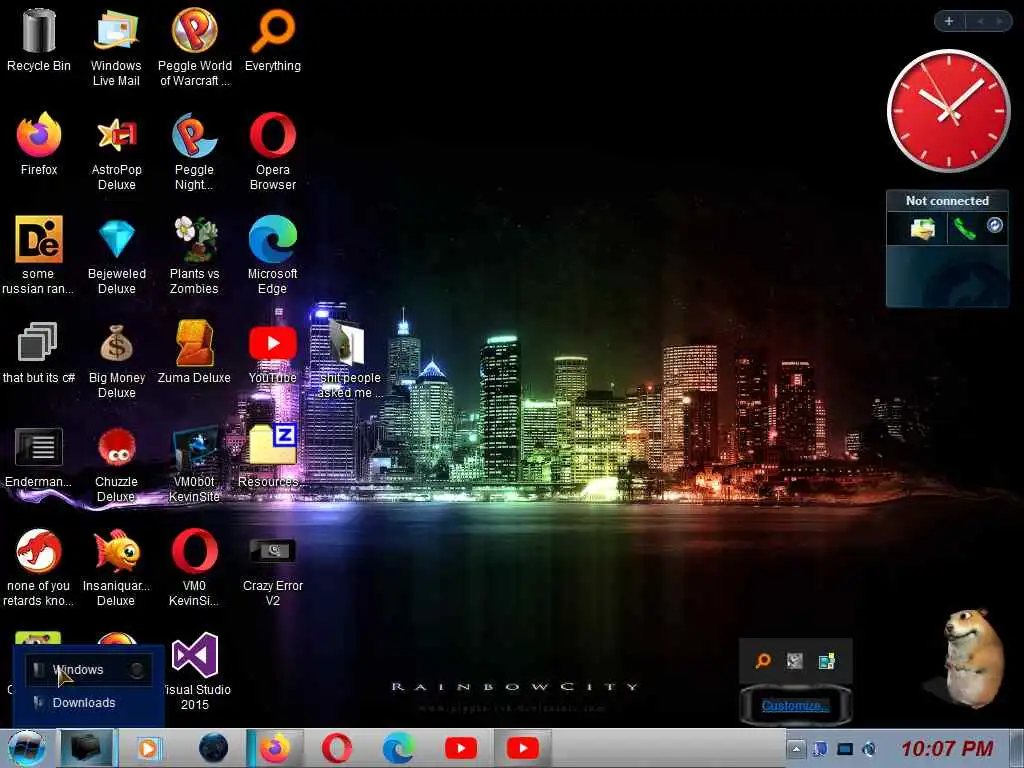This screenshot has width=1024, height=768.
Task: Open the 'some russian ran...' De icon
Action: [x=39, y=255]
